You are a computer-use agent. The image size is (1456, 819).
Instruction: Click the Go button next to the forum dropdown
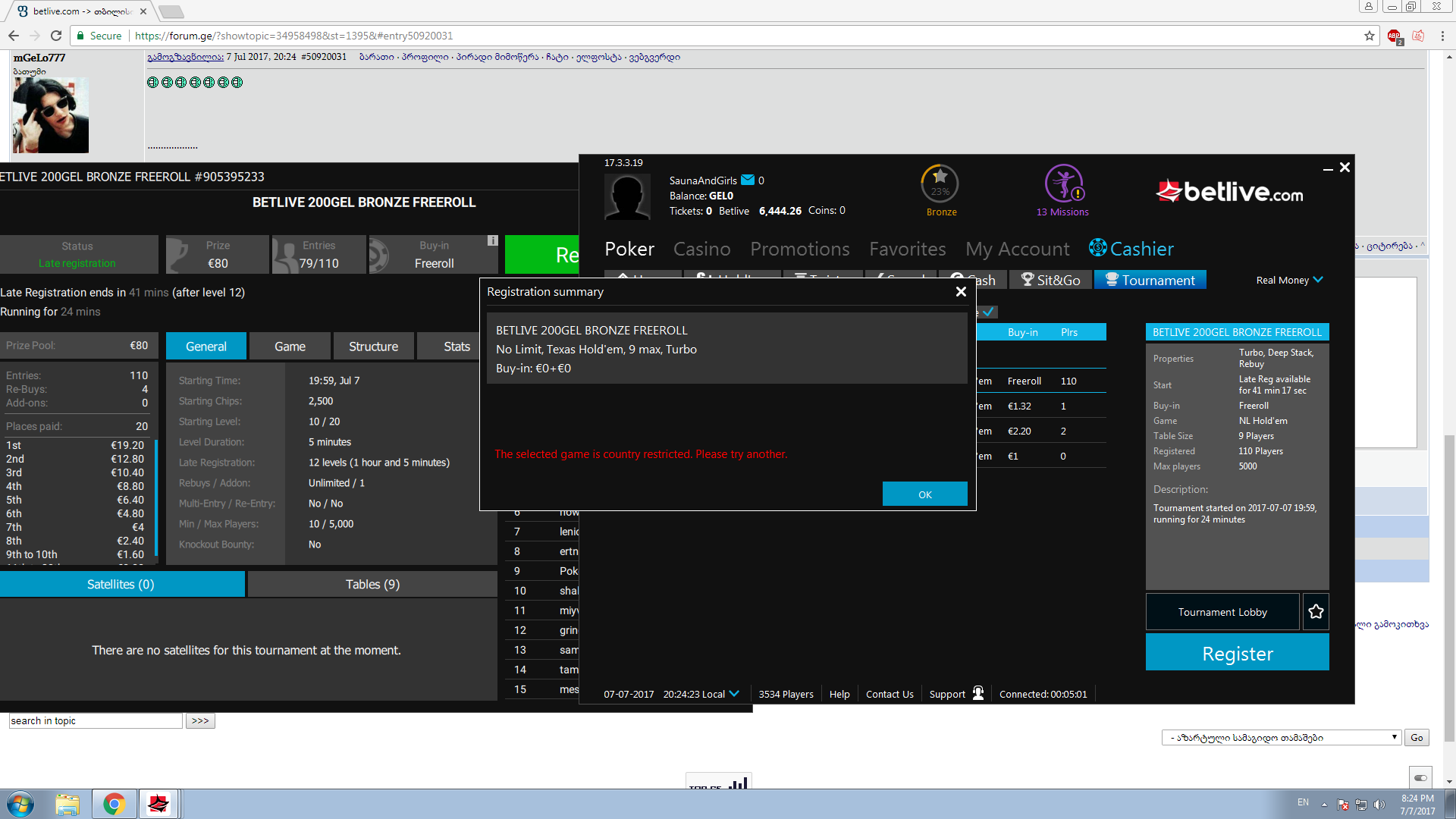[x=1417, y=738]
